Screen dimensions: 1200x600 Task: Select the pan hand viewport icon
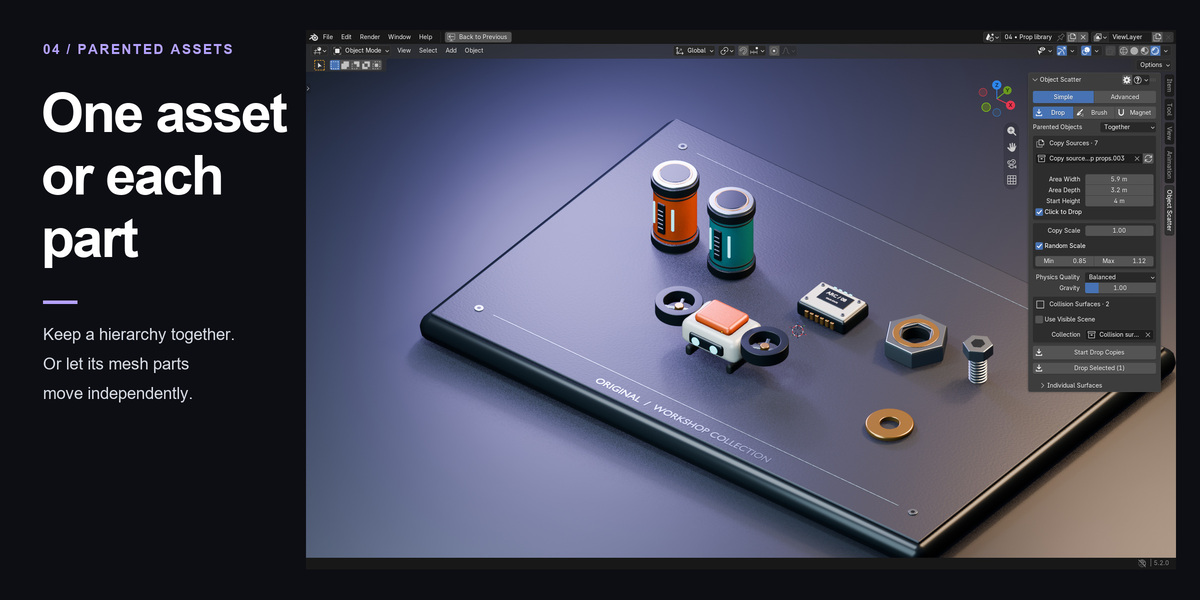(x=1012, y=147)
